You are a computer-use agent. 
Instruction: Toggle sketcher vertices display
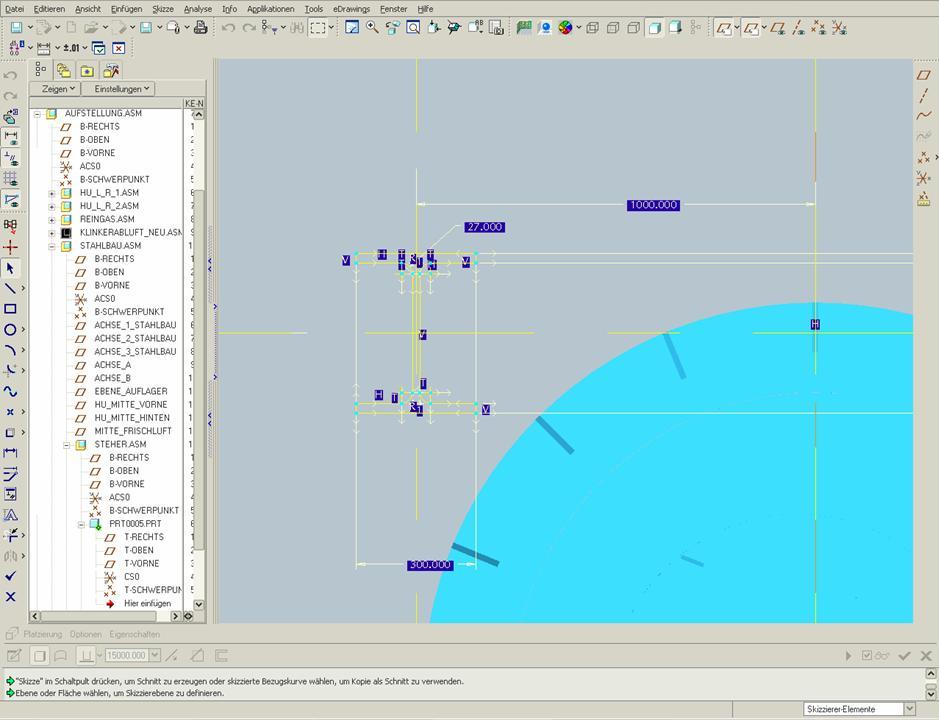click(x=10, y=199)
